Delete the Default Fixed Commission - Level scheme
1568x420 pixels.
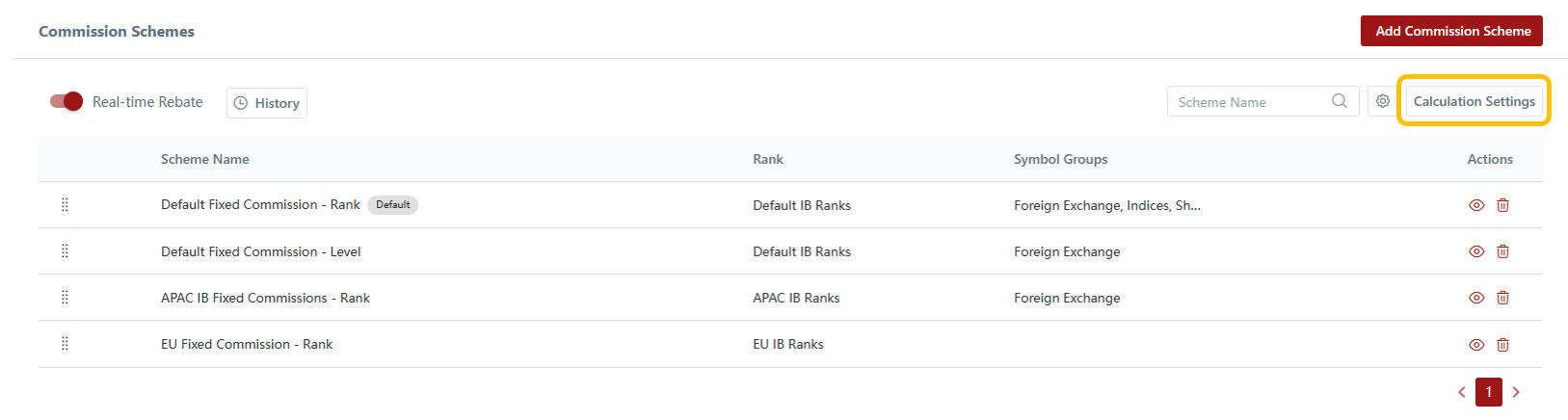[1502, 251]
